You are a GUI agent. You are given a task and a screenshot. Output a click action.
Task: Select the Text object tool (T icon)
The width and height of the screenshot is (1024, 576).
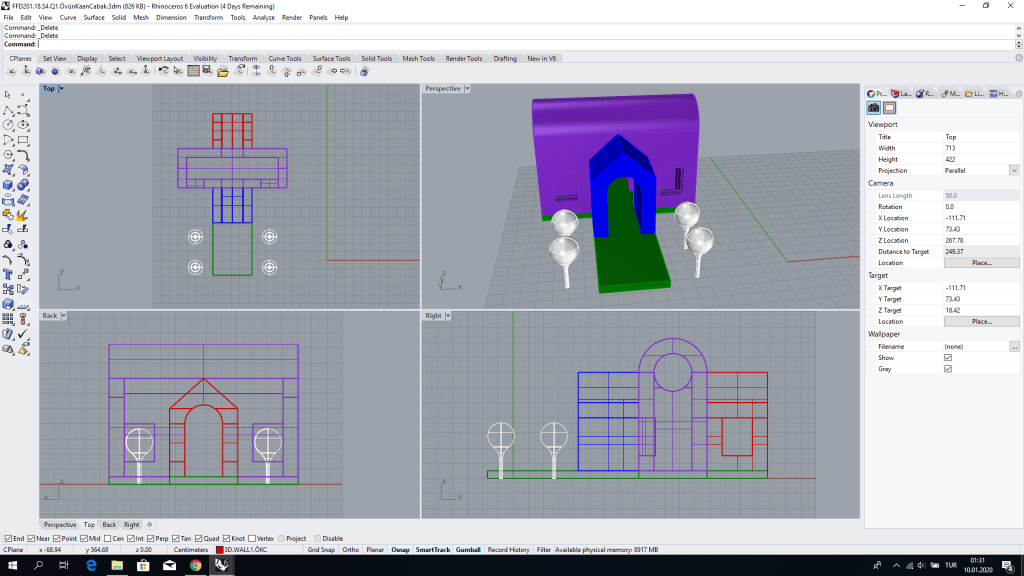point(8,274)
